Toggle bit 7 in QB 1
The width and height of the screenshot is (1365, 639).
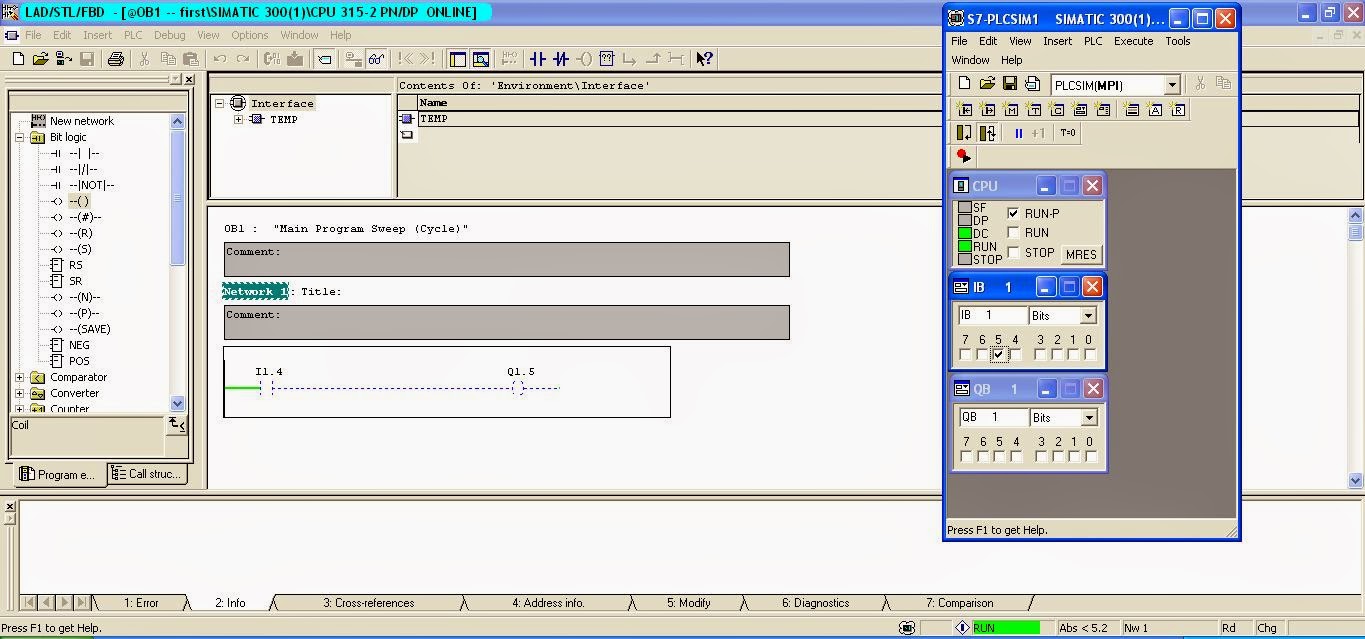click(x=965, y=457)
